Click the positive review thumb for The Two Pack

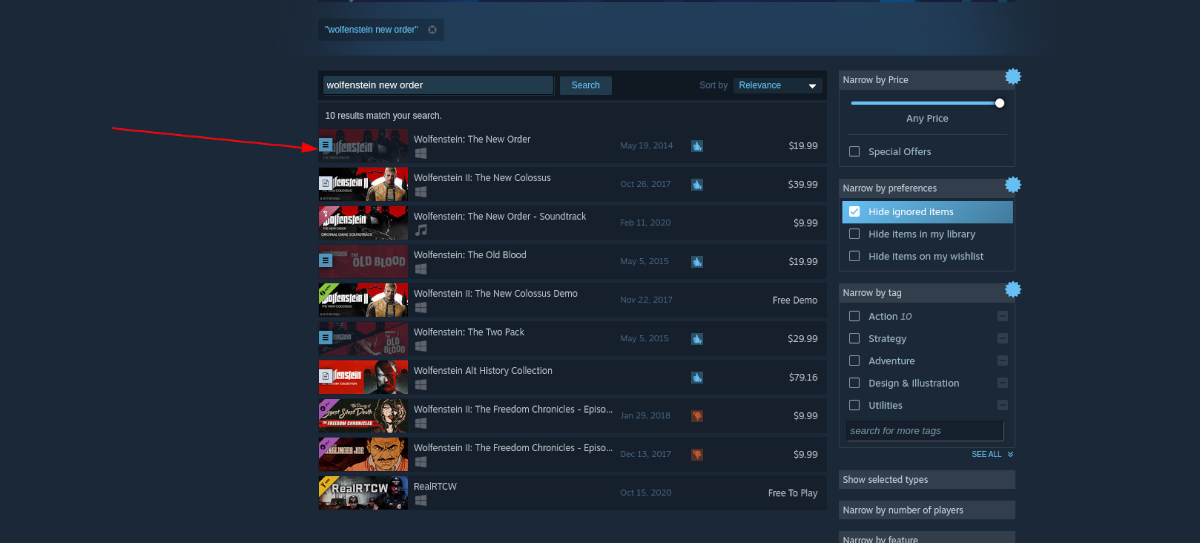(x=697, y=339)
